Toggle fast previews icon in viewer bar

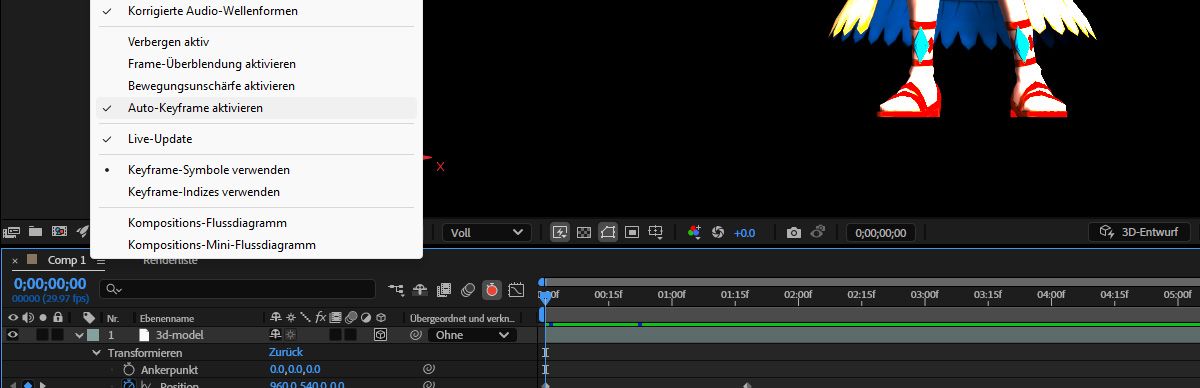[559, 232]
